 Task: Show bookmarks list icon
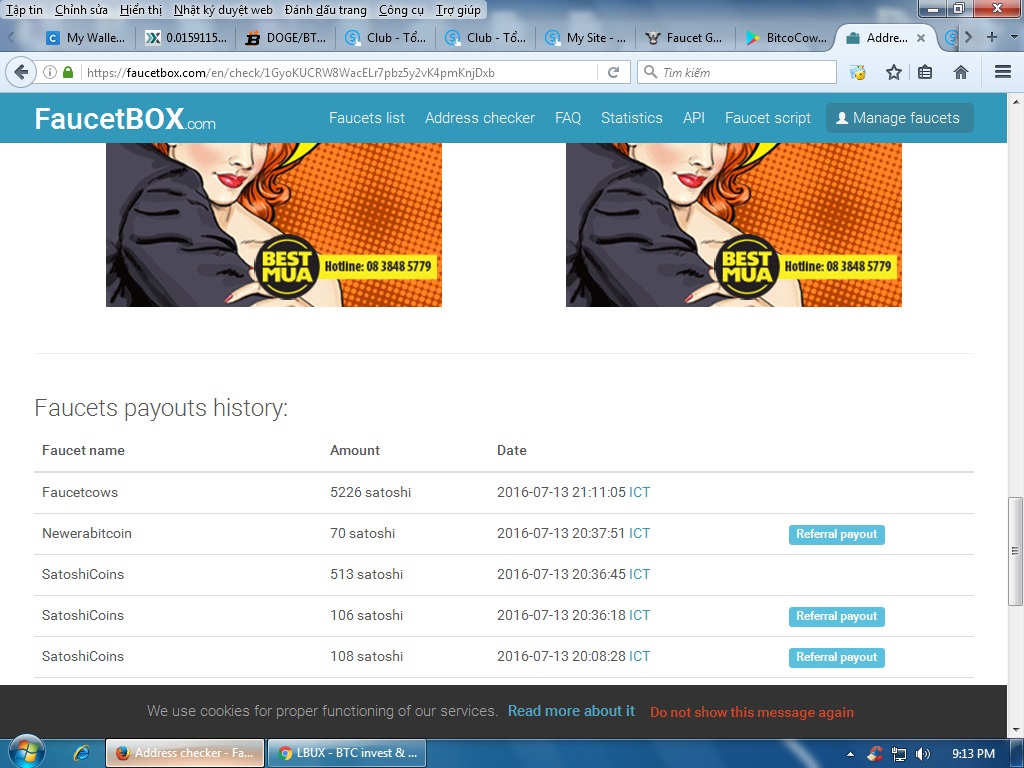[925, 72]
